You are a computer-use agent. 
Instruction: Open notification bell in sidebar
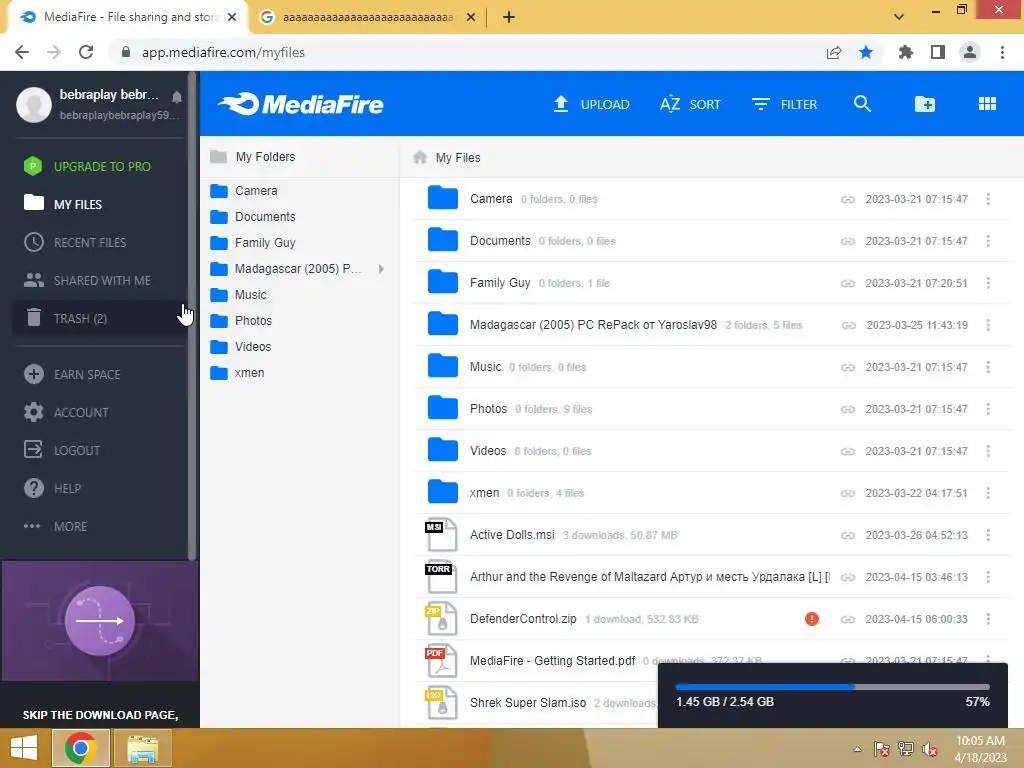pos(176,97)
